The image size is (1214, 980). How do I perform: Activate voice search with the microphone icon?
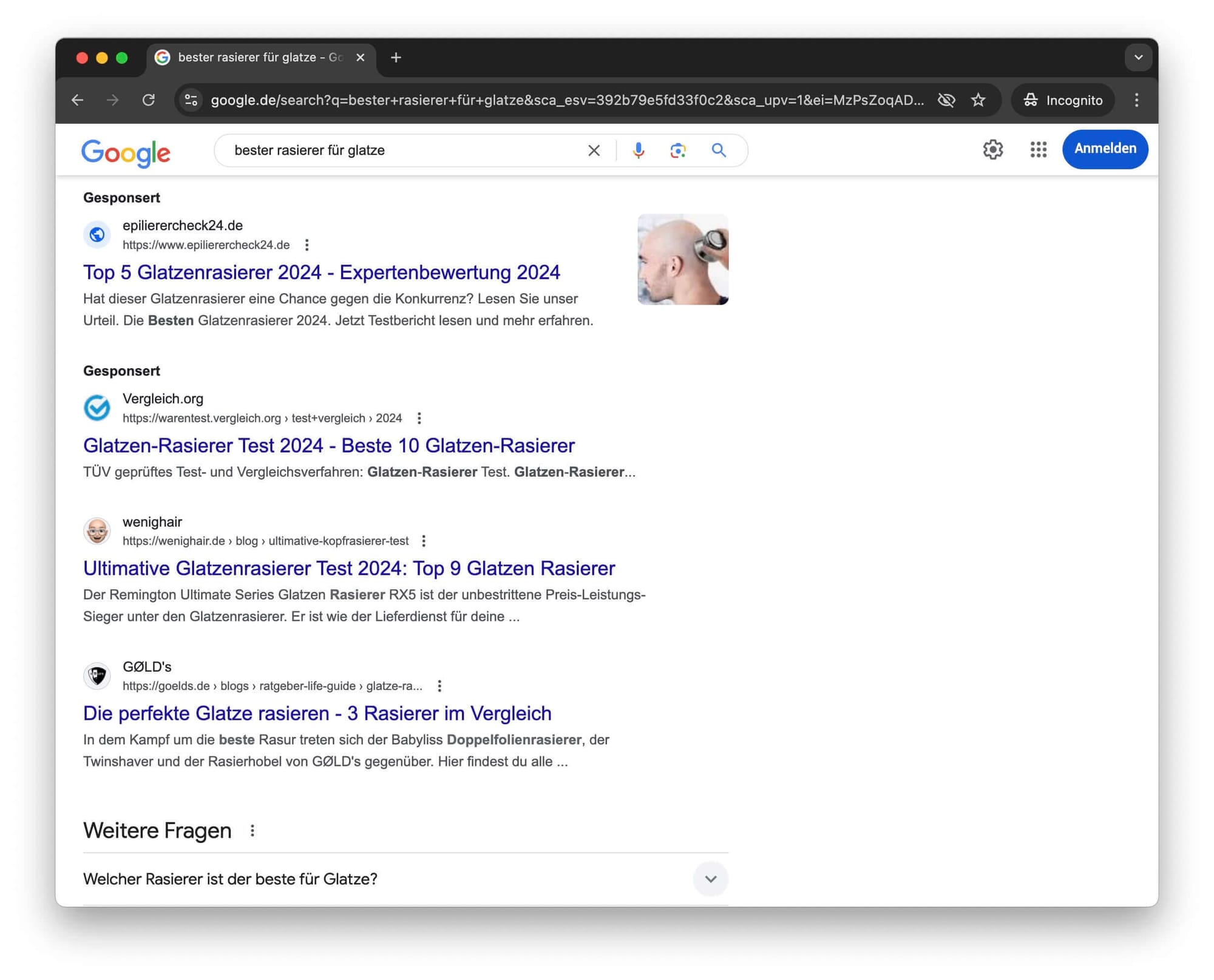(x=638, y=150)
